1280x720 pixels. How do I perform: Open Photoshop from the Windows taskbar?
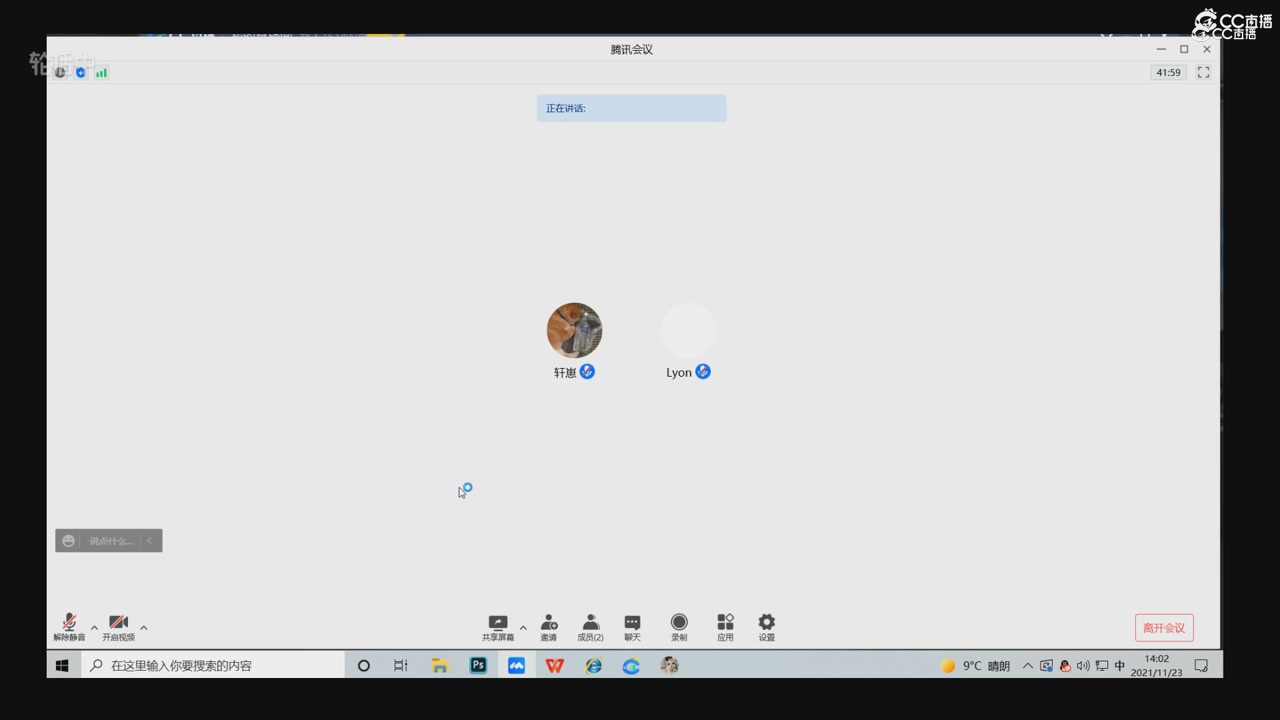[x=478, y=666]
